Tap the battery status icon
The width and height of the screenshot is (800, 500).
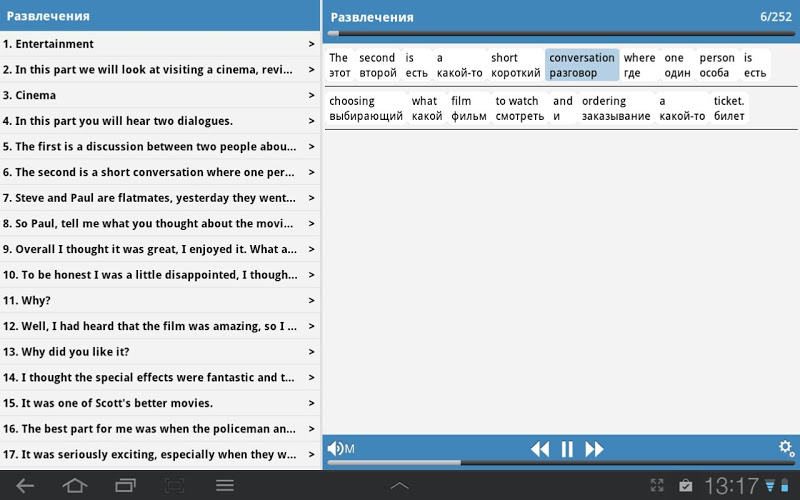tap(785, 486)
